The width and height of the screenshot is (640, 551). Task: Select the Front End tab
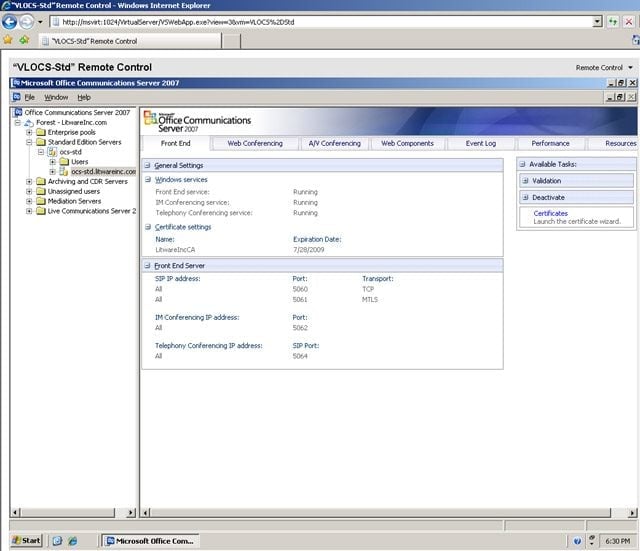click(176, 143)
